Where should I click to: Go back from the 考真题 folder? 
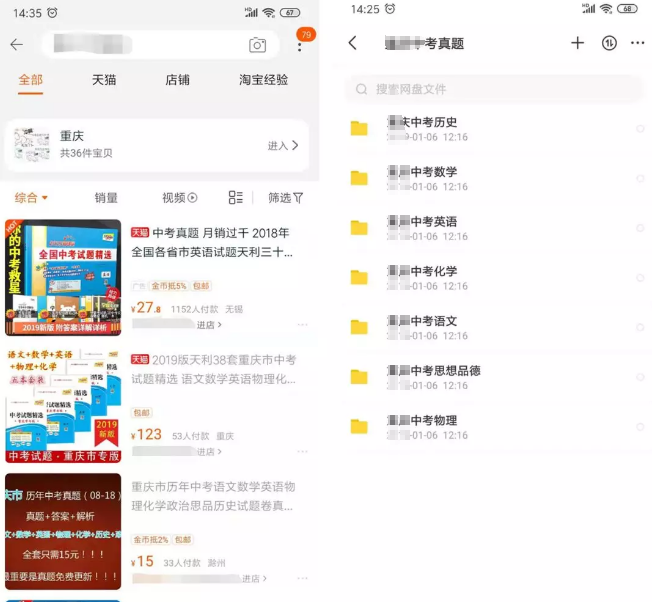[353, 42]
